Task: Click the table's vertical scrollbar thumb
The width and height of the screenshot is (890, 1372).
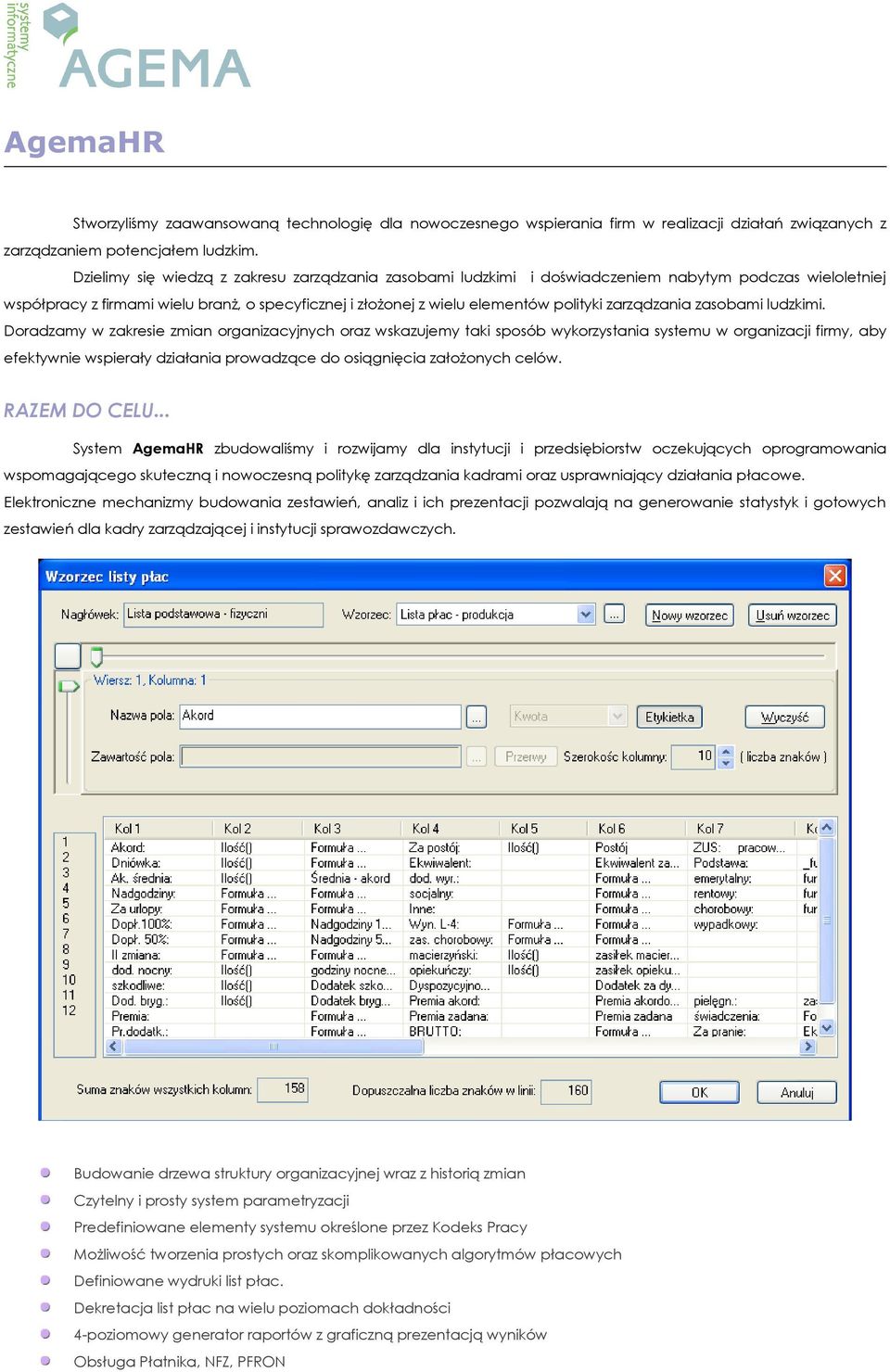Action: pyautogui.click(x=827, y=920)
